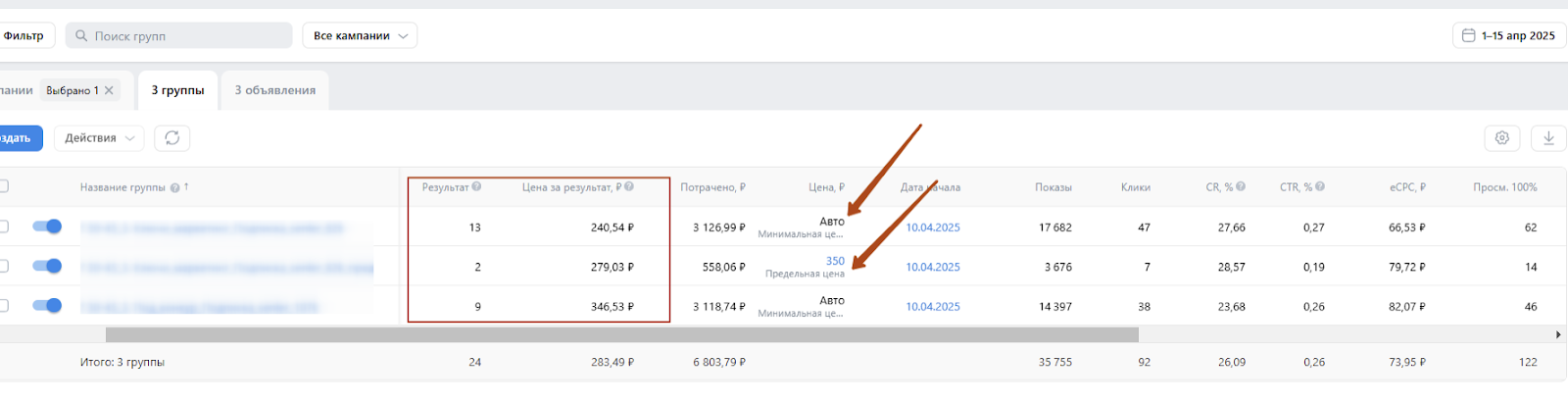Click the refresh icon next to Действия
This screenshot has height=403, width=1568.
click(172, 138)
